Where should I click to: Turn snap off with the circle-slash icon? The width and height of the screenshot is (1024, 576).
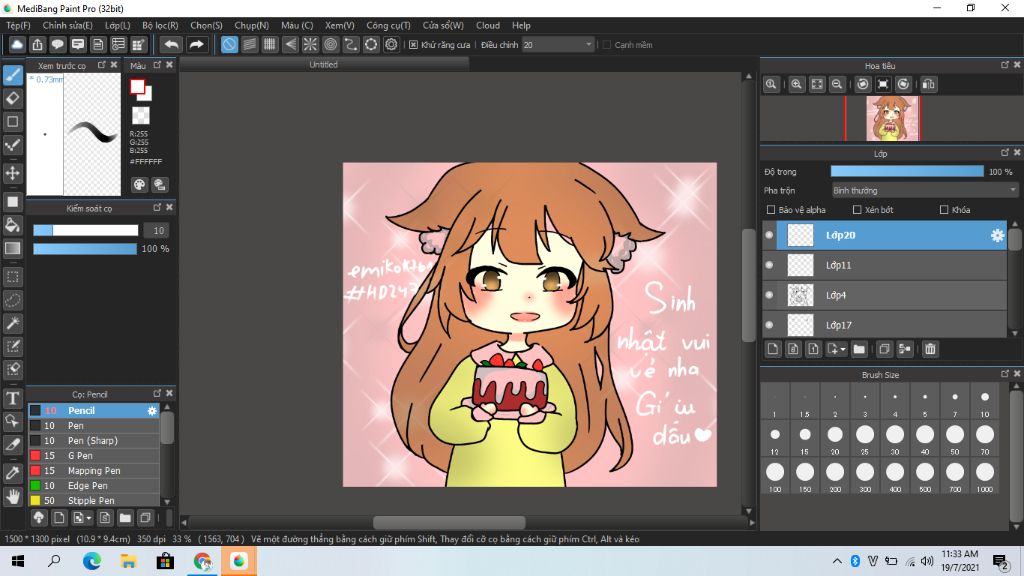[x=229, y=44]
